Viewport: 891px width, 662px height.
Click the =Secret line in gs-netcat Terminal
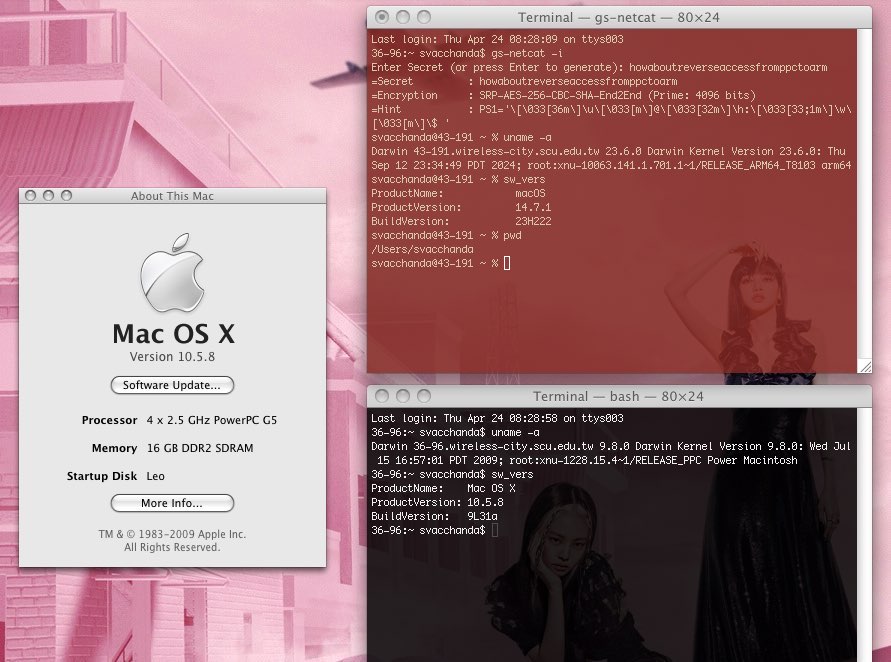pos(524,81)
